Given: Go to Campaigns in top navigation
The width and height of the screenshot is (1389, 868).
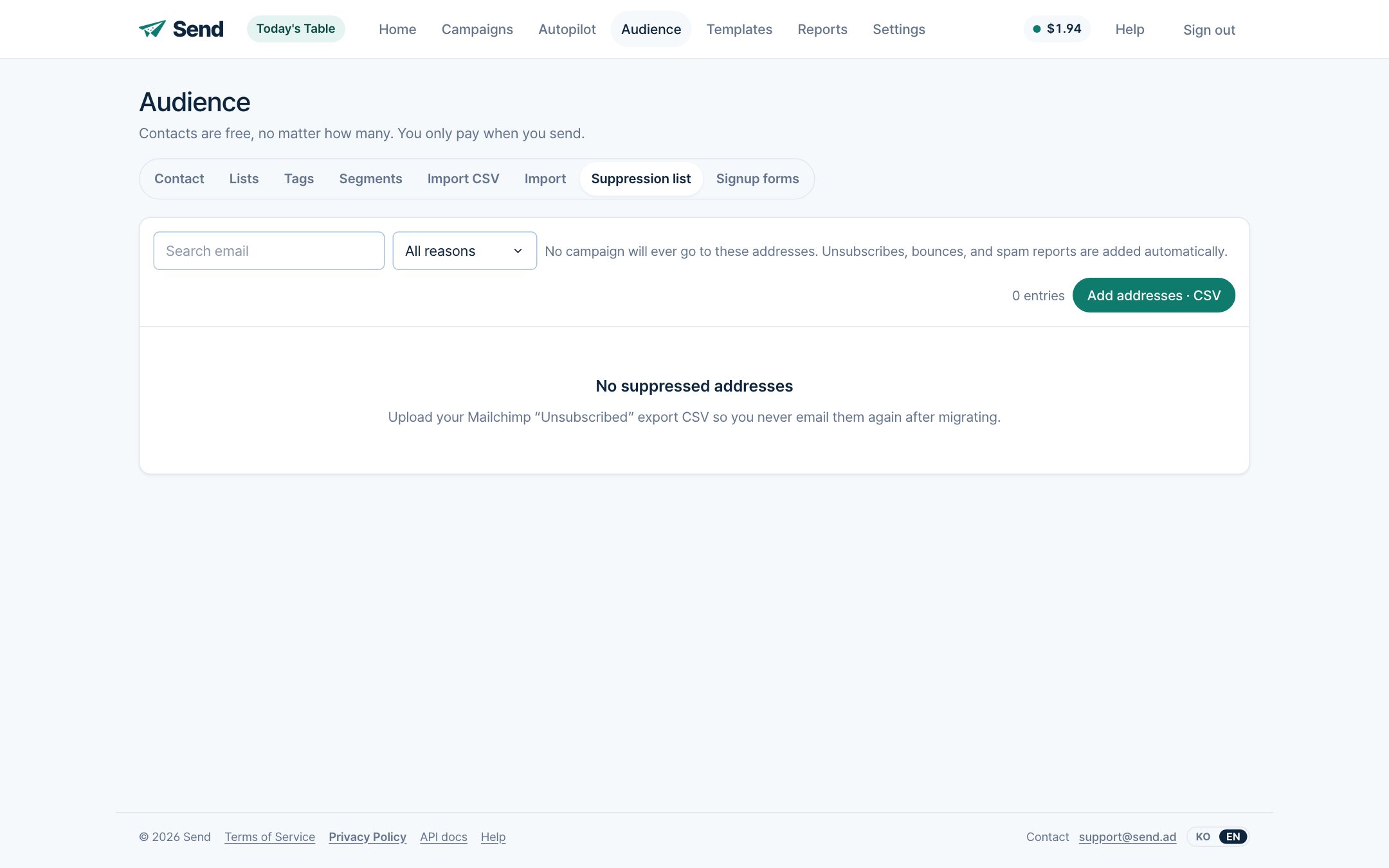Looking at the screenshot, I should pyautogui.click(x=477, y=29).
